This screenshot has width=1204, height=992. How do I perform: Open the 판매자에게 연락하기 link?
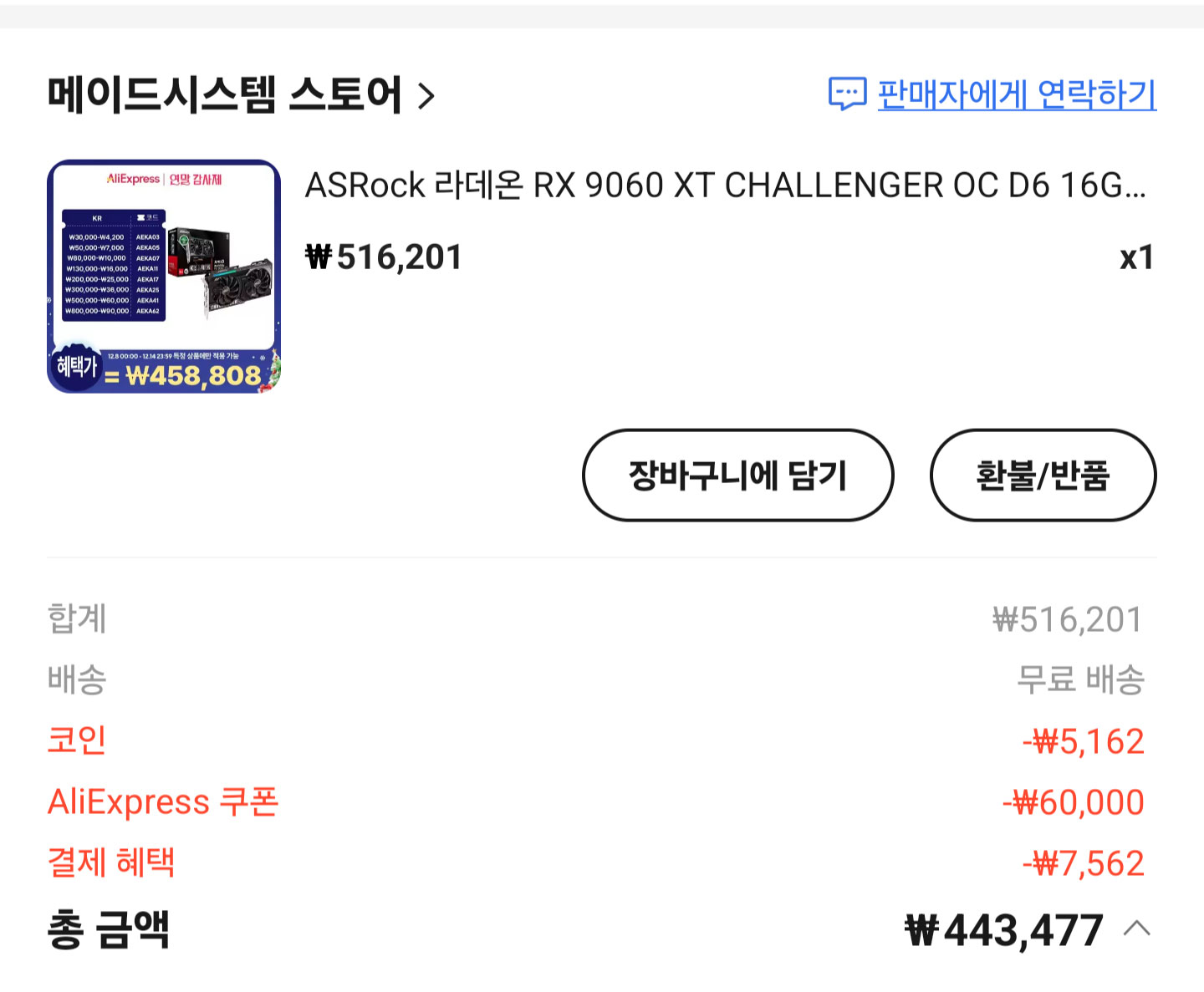click(x=1017, y=94)
